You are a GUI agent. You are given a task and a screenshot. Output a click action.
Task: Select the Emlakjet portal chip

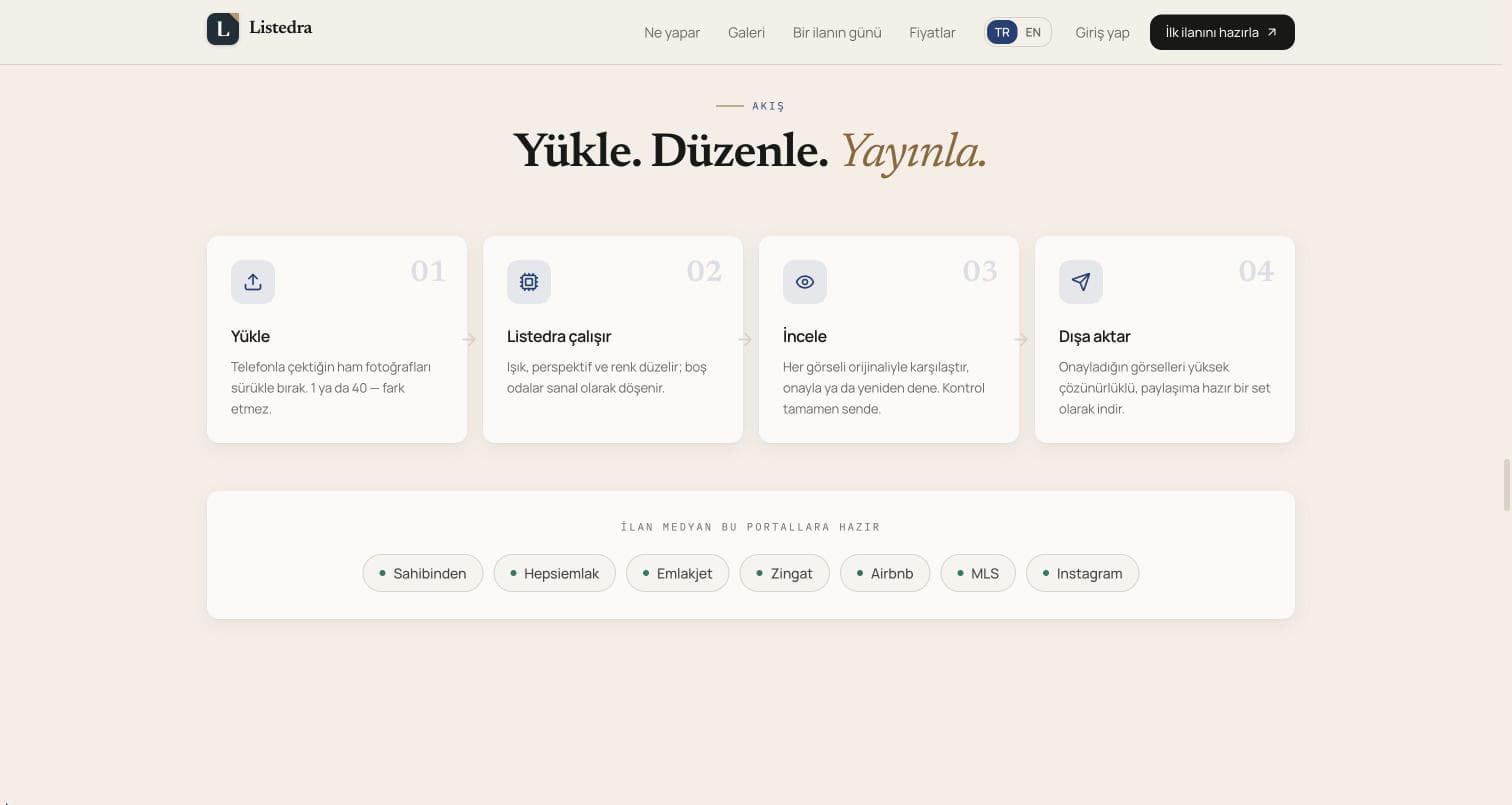click(678, 573)
